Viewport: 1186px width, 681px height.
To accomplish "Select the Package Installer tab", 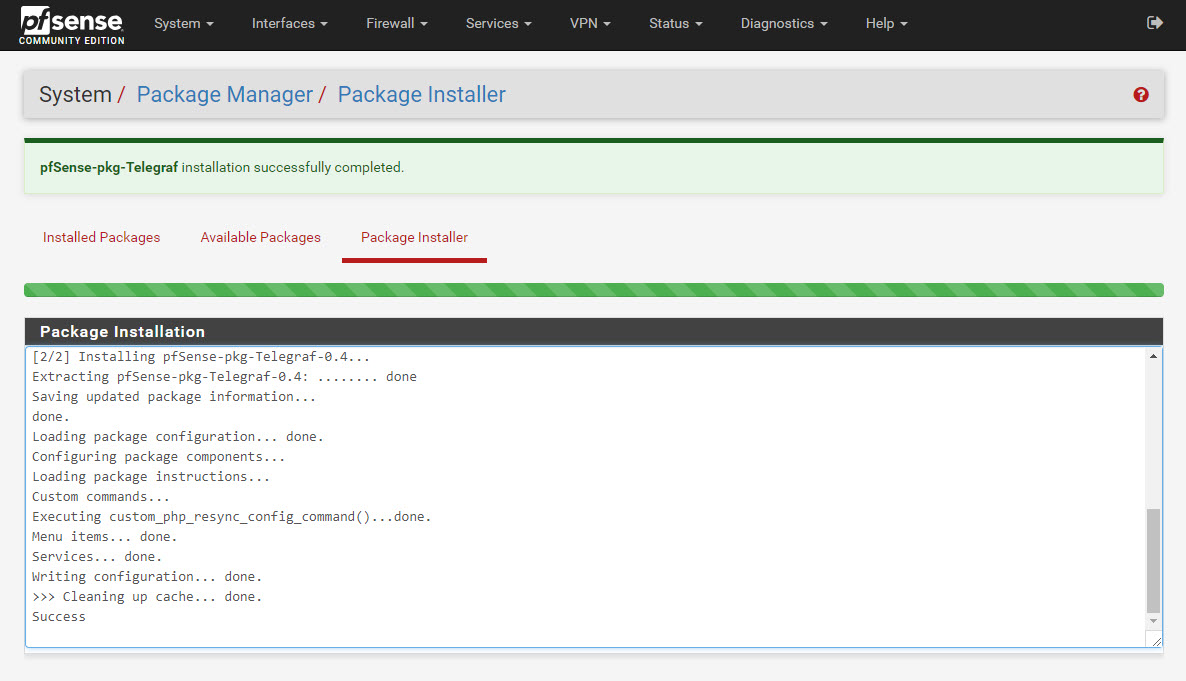I will coord(414,238).
